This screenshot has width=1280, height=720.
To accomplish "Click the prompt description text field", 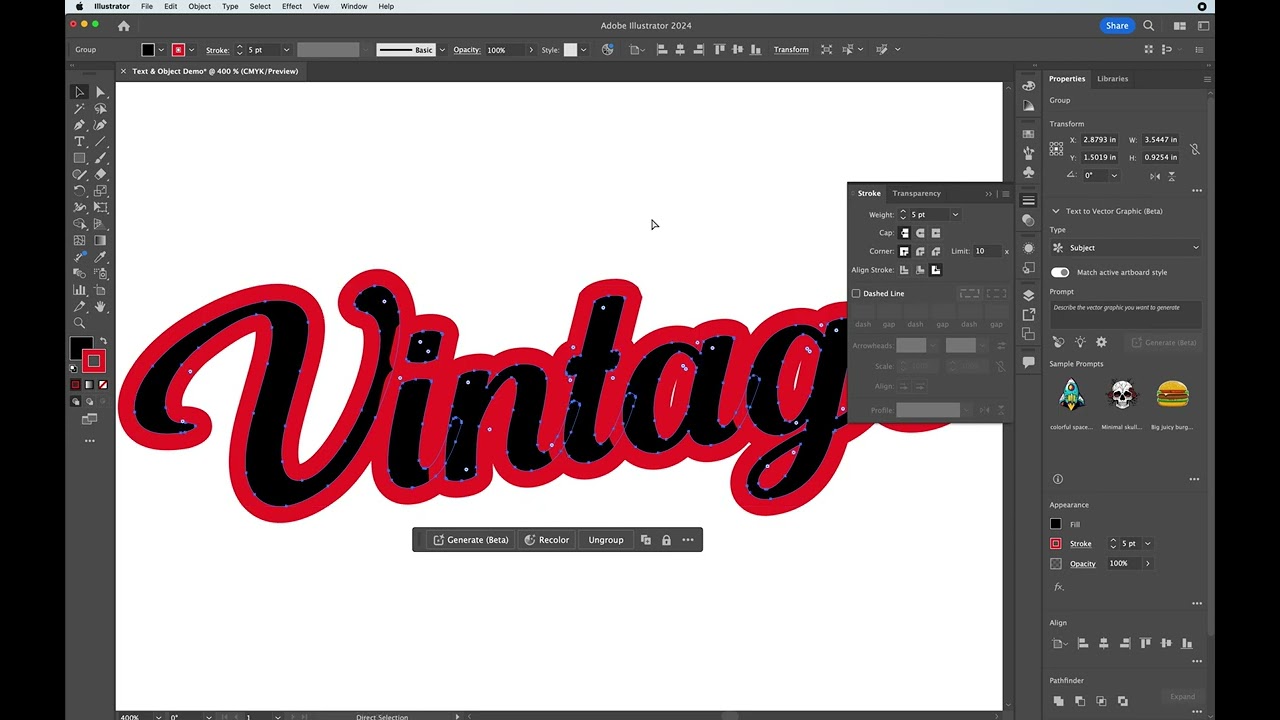I will tap(1126, 314).
